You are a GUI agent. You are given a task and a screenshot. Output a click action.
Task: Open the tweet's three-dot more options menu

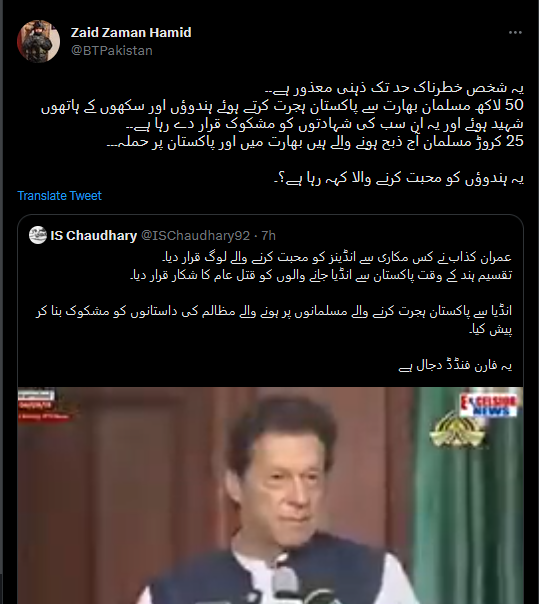(515, 33)
